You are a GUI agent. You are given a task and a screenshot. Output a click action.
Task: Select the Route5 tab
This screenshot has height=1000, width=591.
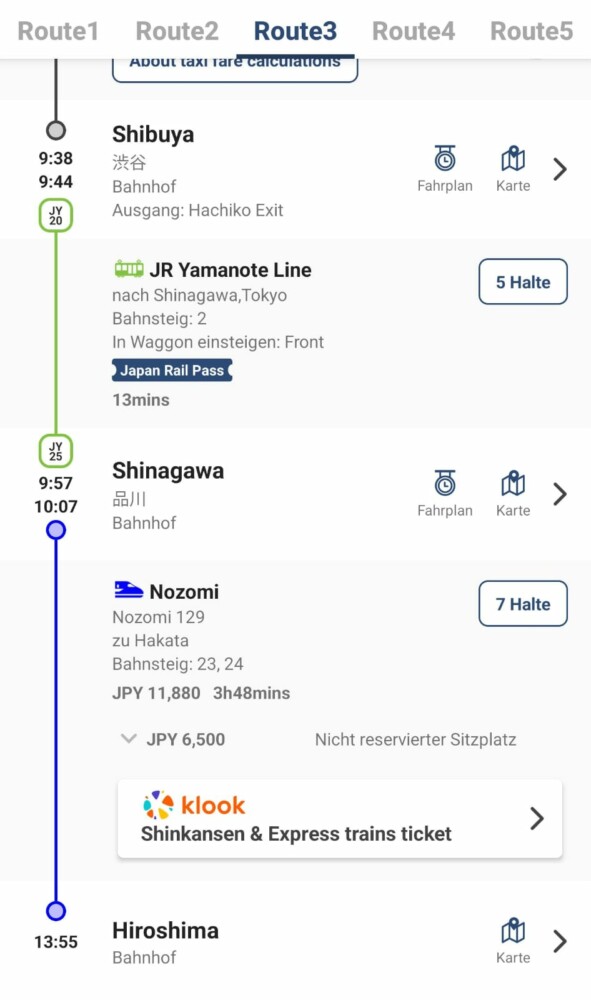(x=531, y=31)
